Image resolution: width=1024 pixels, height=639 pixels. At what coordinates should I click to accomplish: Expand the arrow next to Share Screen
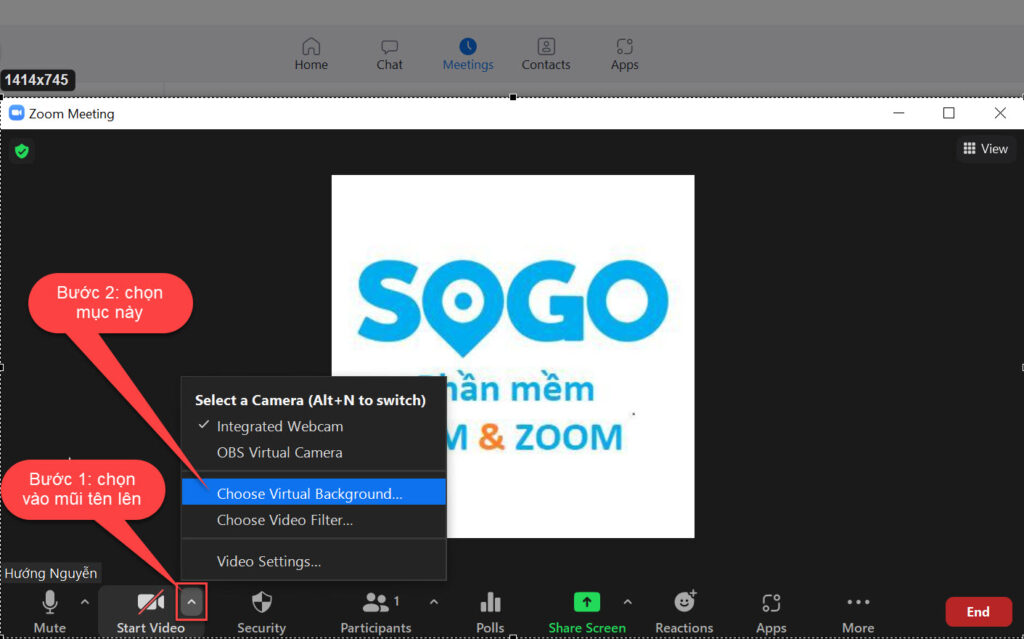click(628, 602)
